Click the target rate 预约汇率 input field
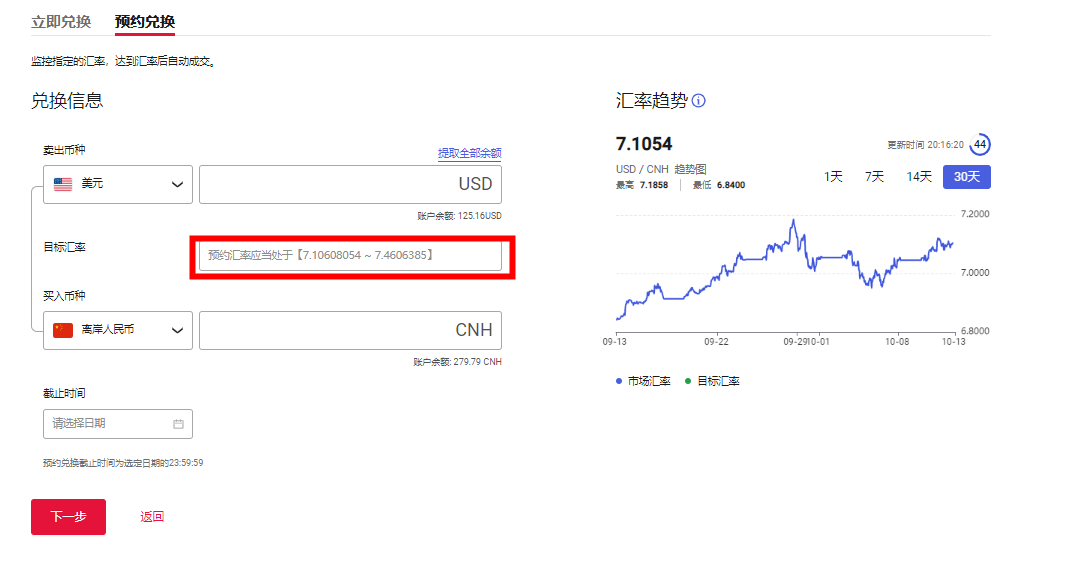This screenshot has height=574, width=1079. [x=350, y=255]
